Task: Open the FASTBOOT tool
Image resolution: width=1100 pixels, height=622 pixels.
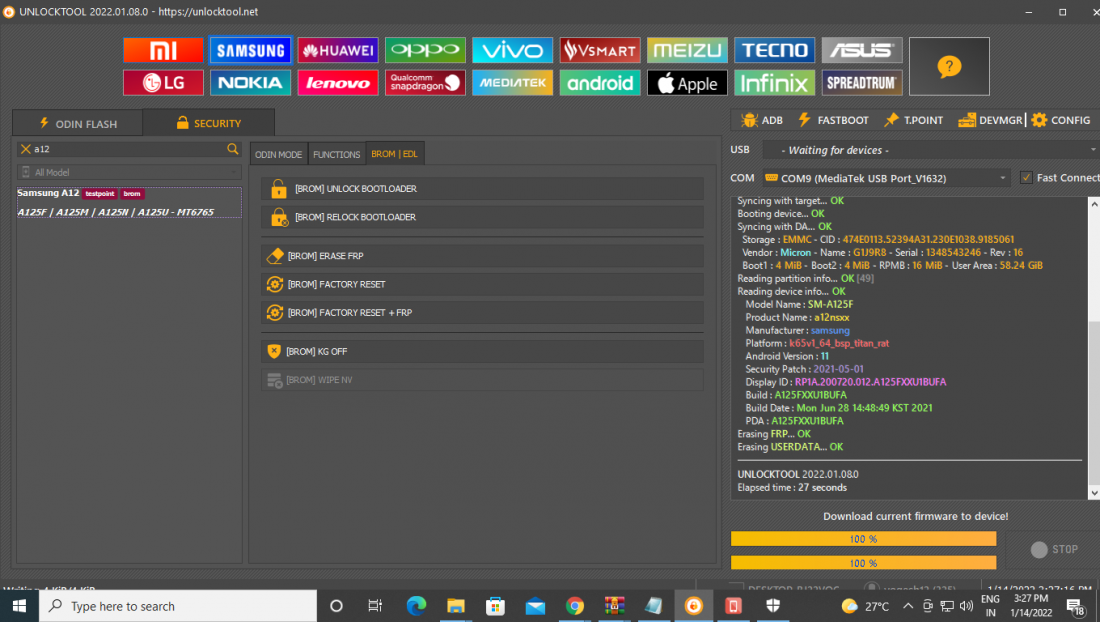Action: (x=833, y=120)
